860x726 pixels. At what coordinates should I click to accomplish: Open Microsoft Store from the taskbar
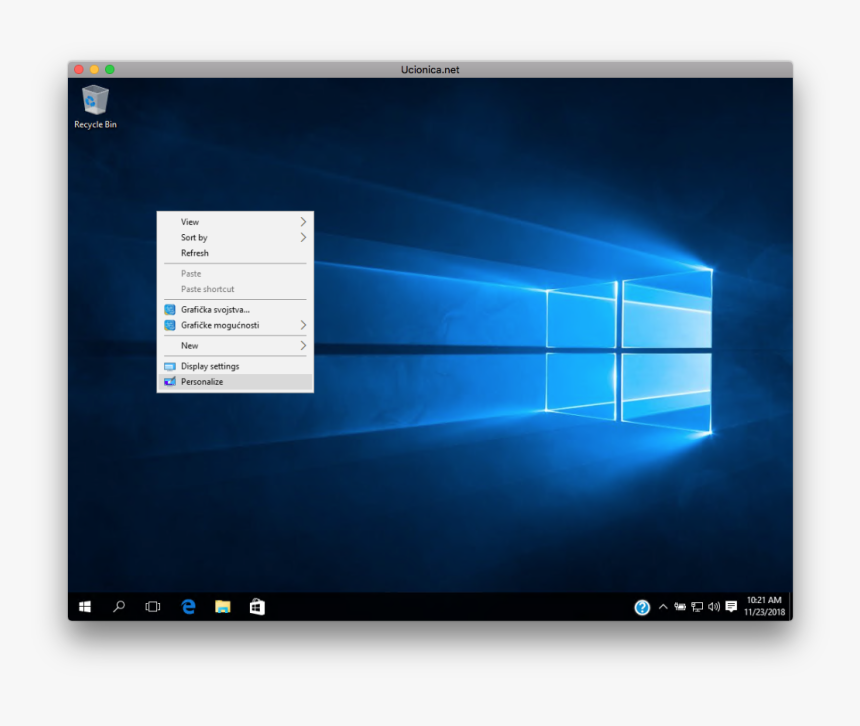257,606
